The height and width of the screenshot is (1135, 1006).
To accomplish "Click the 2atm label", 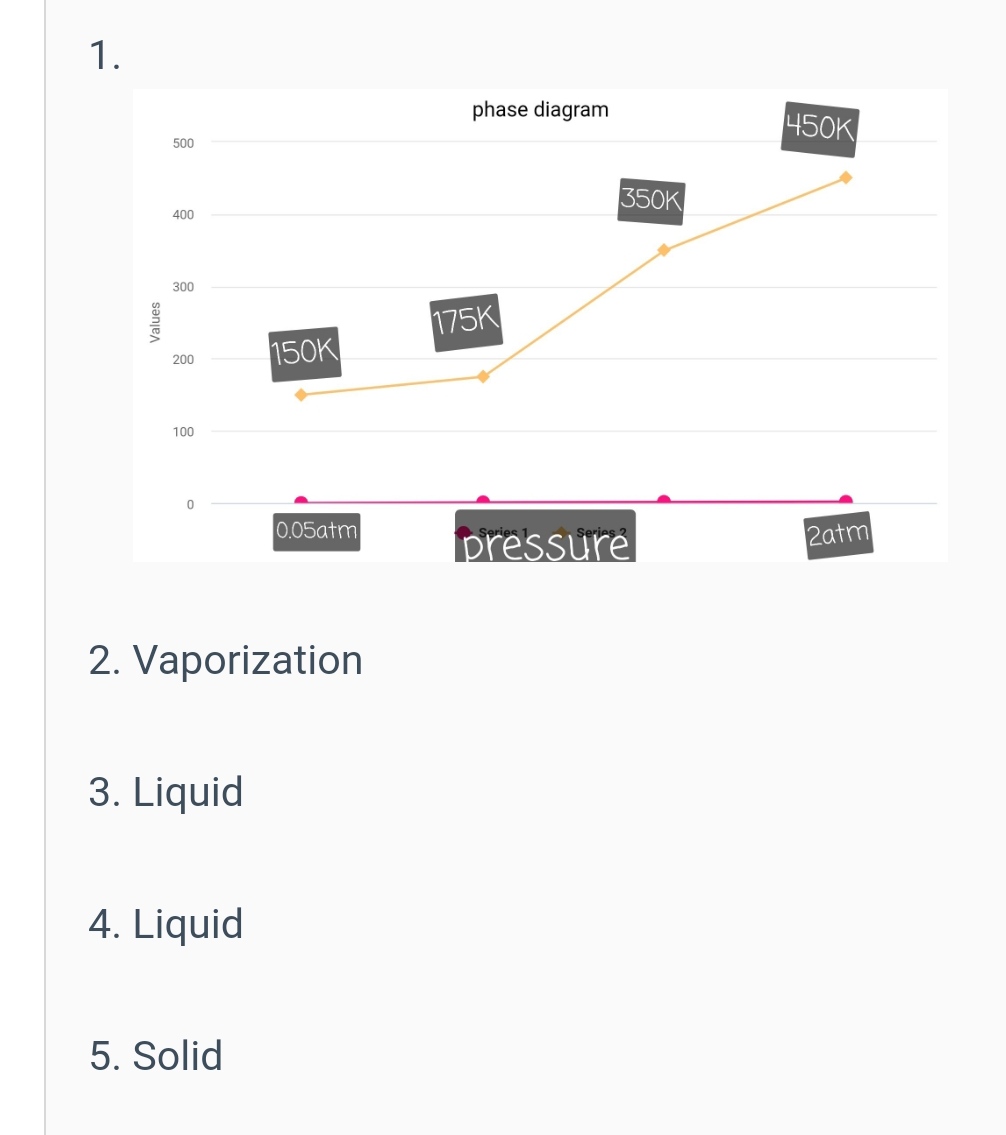I will point(839,533).
